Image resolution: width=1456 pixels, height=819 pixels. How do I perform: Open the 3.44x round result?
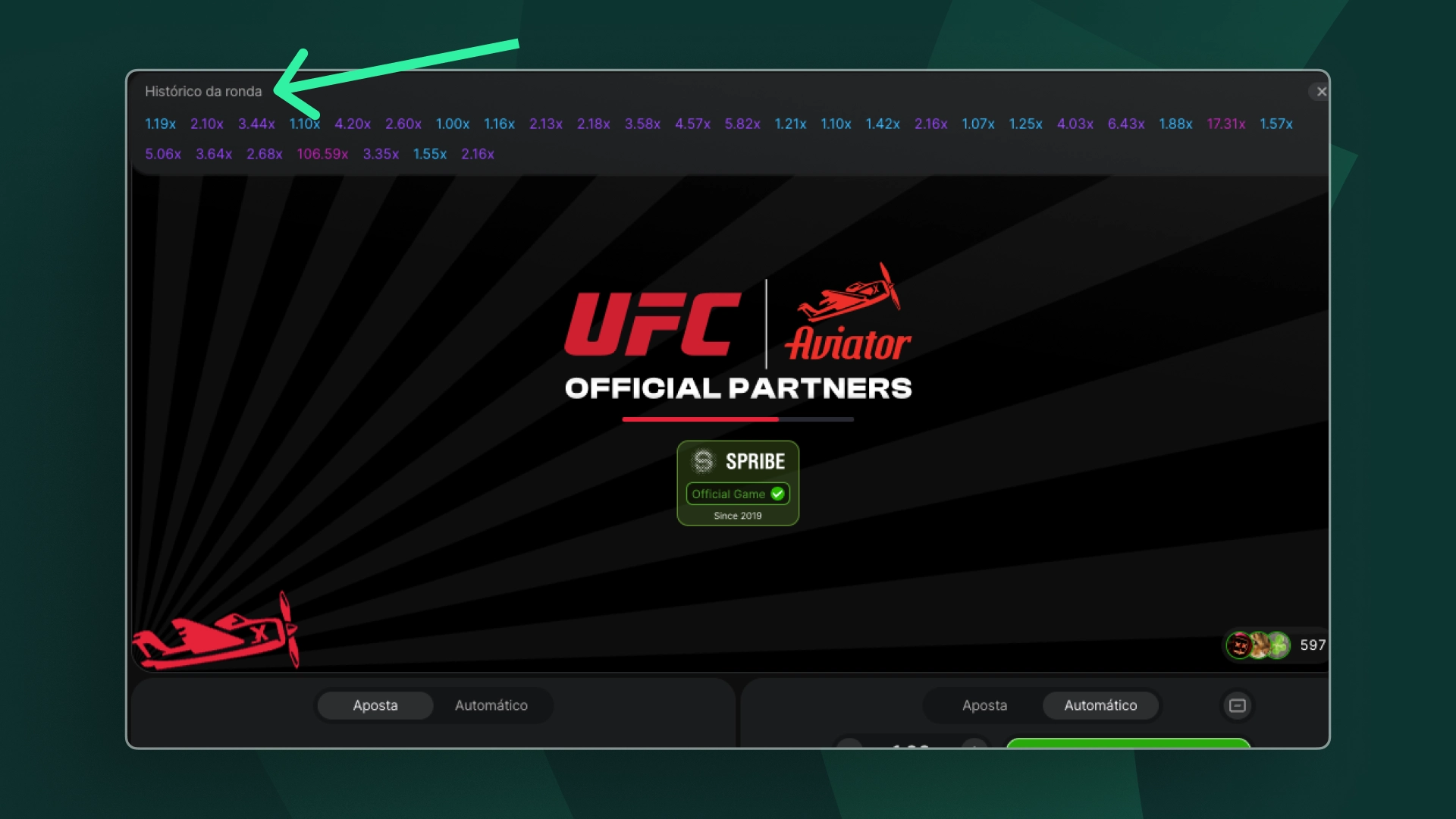coord(256,124)
